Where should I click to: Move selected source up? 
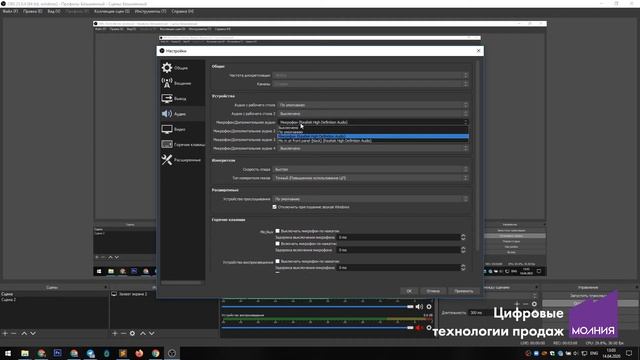143,333
